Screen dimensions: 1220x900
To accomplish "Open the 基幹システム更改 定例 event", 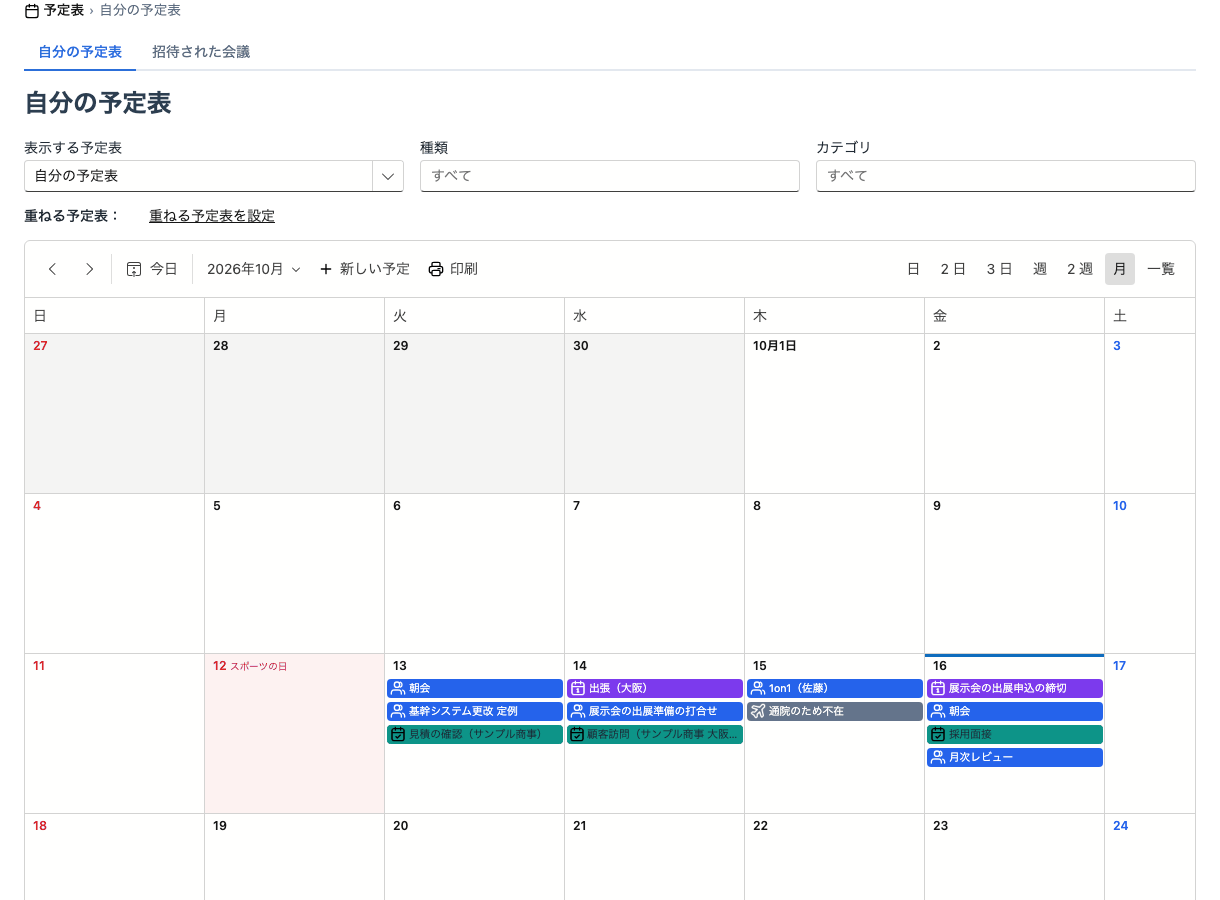I will [475, 711].
